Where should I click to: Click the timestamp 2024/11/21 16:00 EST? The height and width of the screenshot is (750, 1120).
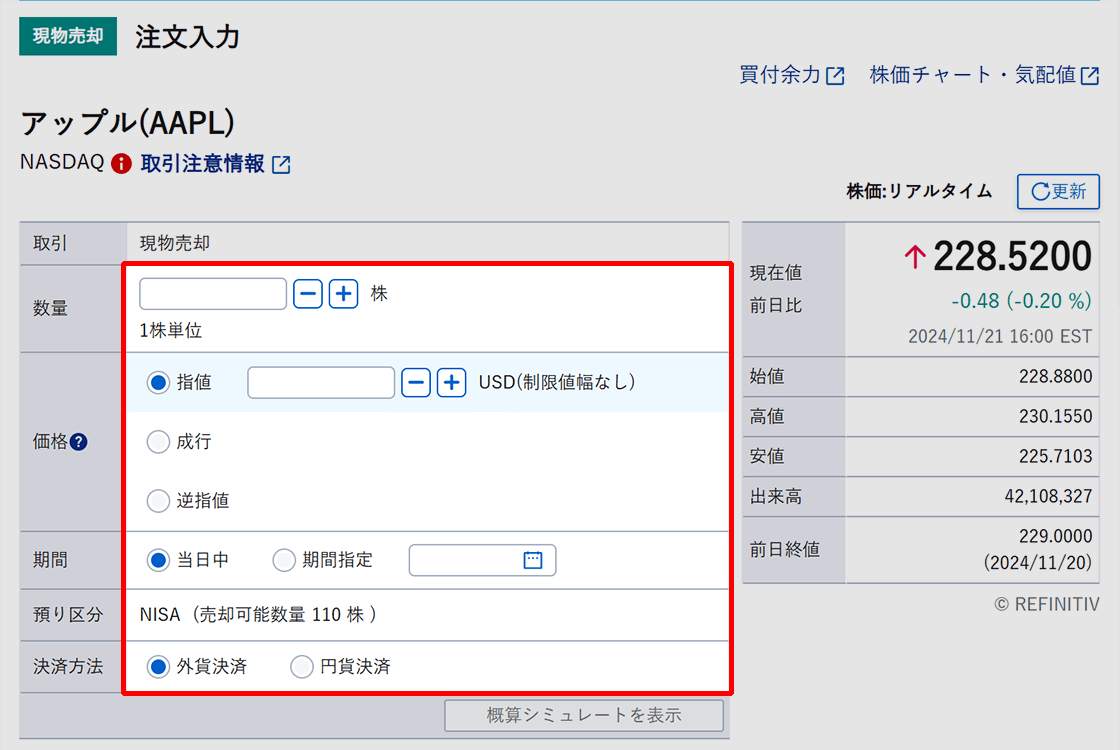(999, 336)
